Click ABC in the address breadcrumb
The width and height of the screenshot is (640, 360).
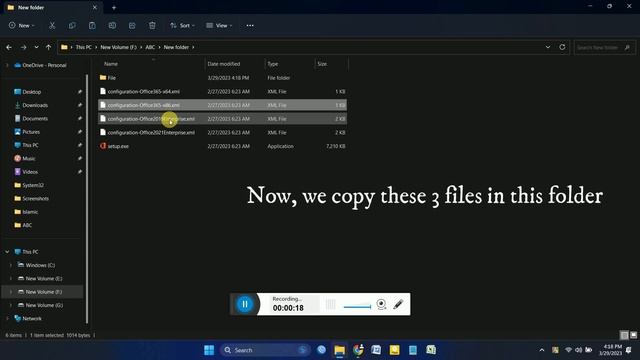coord(150,47)
